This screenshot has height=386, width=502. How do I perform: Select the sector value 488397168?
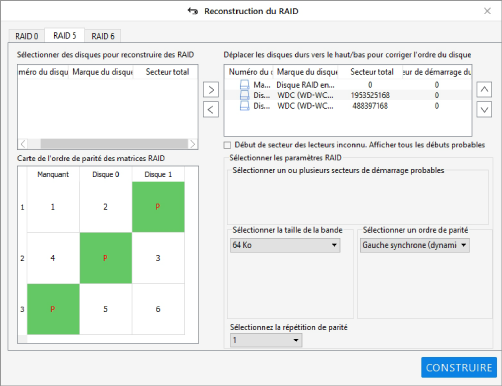370,106
